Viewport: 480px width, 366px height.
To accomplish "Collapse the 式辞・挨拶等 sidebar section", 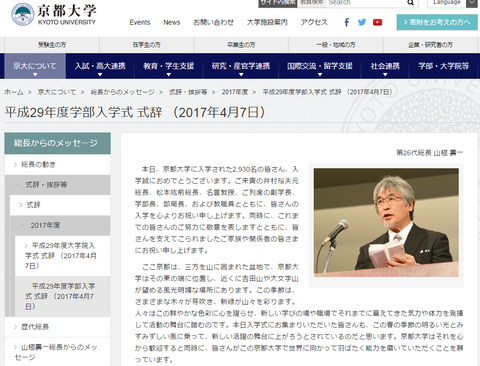I will pyautogui.click(x=57, y=185).
